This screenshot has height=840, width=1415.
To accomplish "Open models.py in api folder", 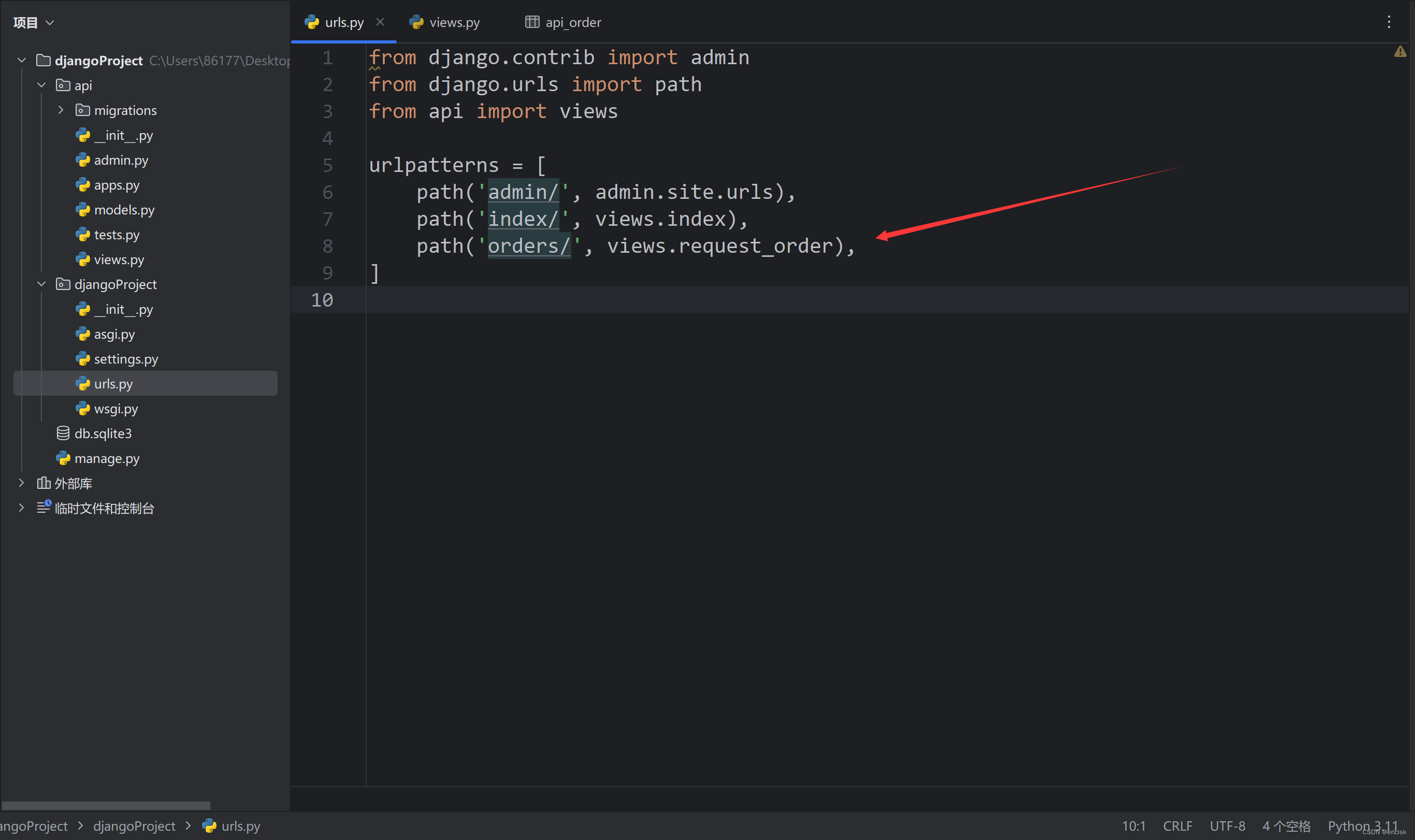I will point(124,210).
